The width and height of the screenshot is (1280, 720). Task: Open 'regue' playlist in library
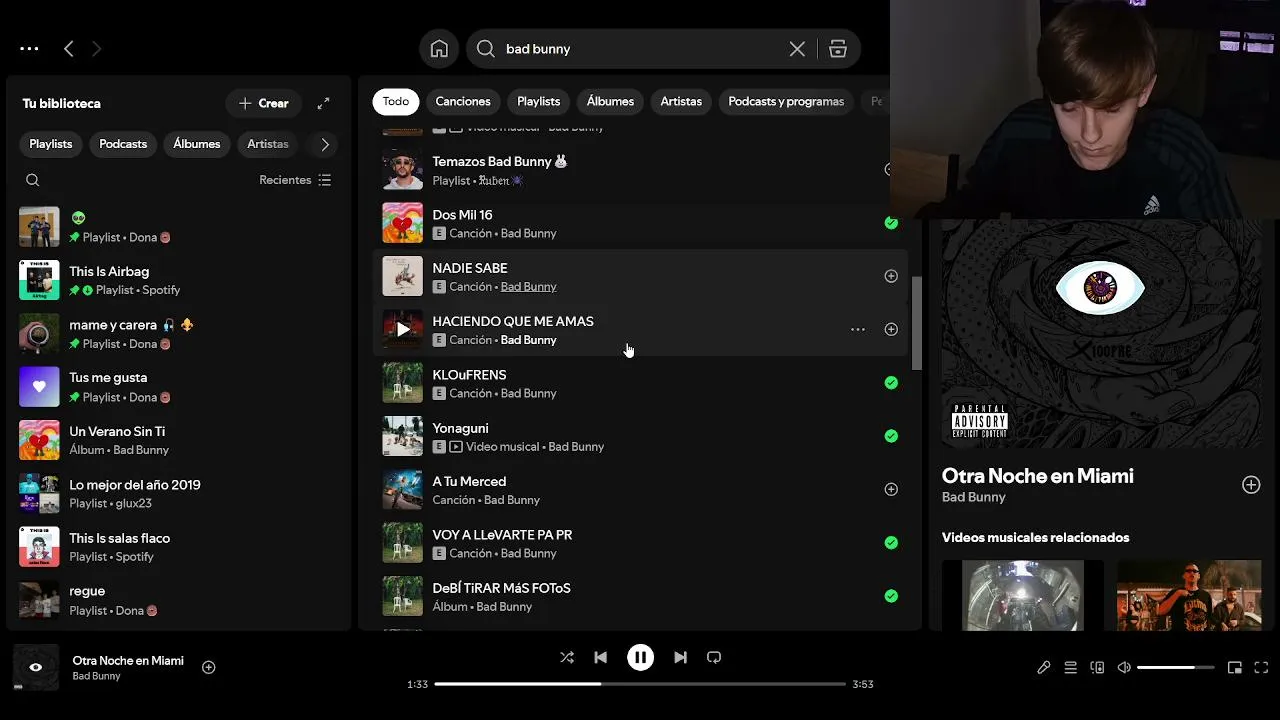[179, 601]
